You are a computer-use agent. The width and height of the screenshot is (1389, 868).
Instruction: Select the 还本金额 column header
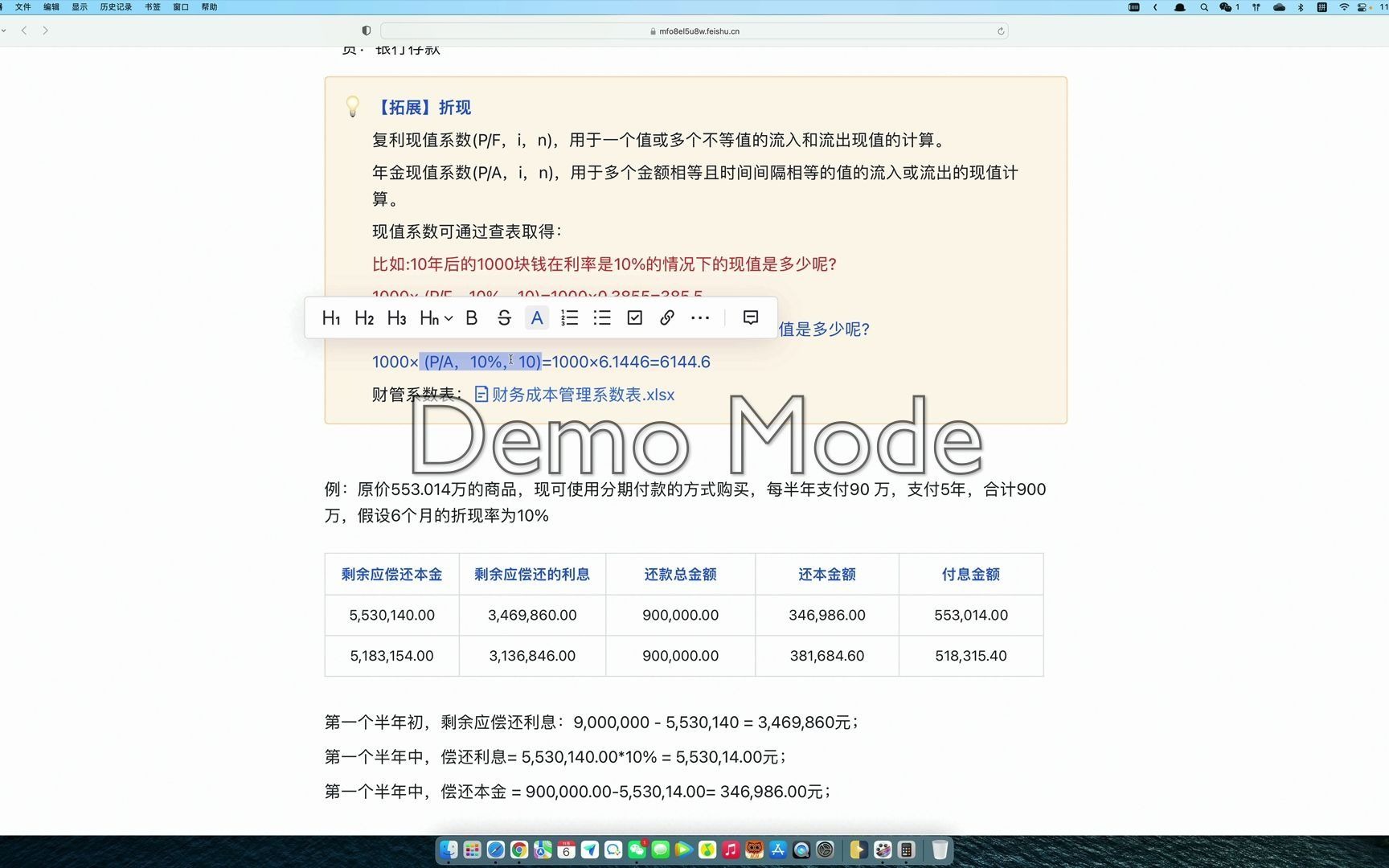827,574
